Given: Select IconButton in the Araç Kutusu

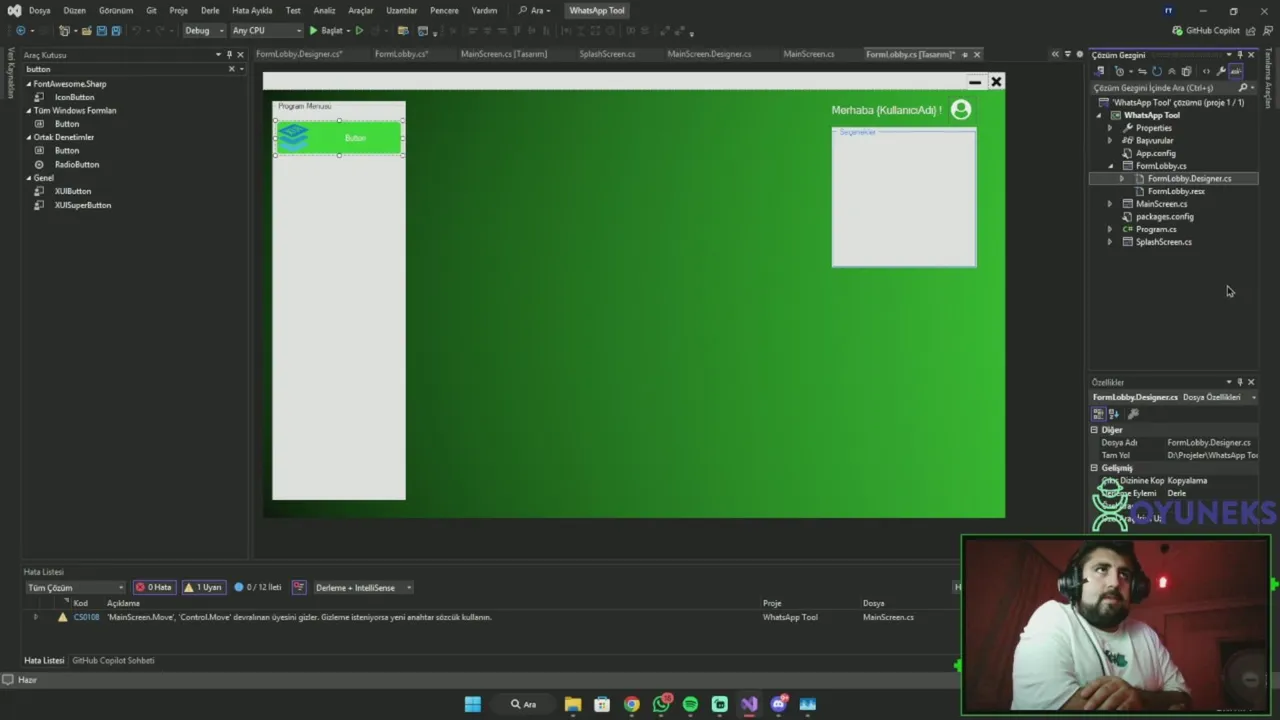Looking at the screenshot, I should tap(74, 97).
